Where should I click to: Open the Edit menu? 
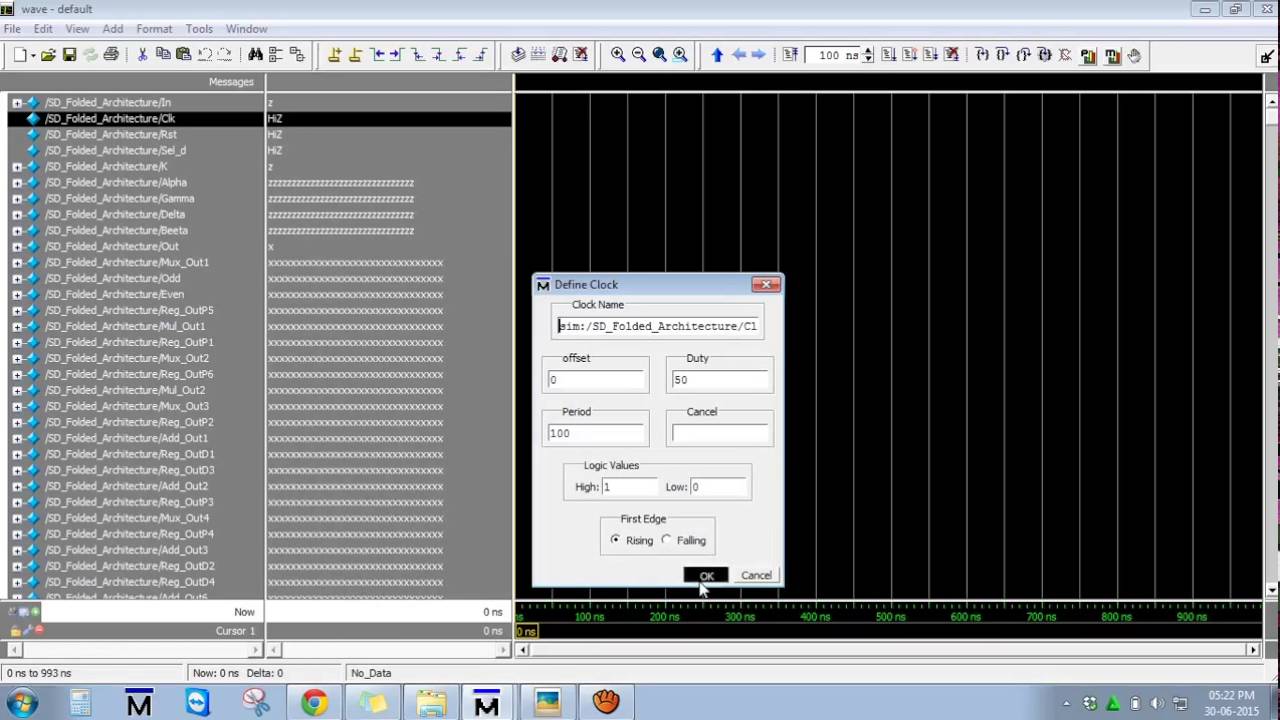click(43, 29)
